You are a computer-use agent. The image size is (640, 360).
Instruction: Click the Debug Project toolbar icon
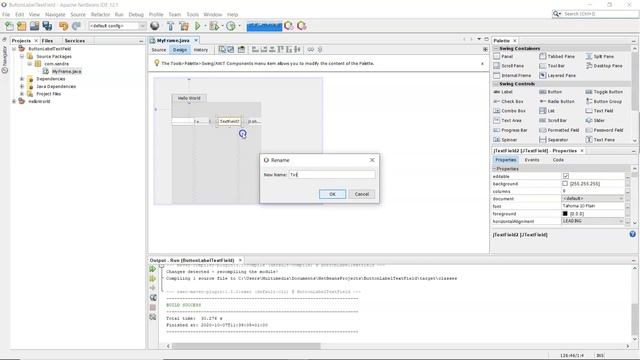pyautogui.click(x=214, y=26)
